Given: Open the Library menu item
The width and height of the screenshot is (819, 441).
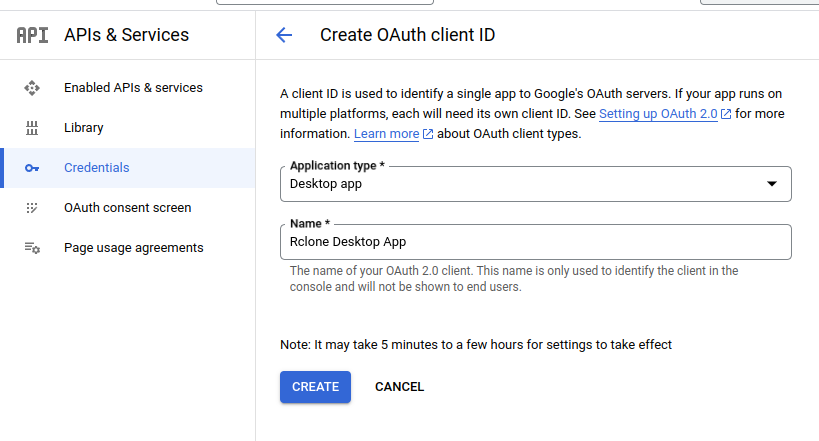Looking at the screenshot, I should (84, 128).
